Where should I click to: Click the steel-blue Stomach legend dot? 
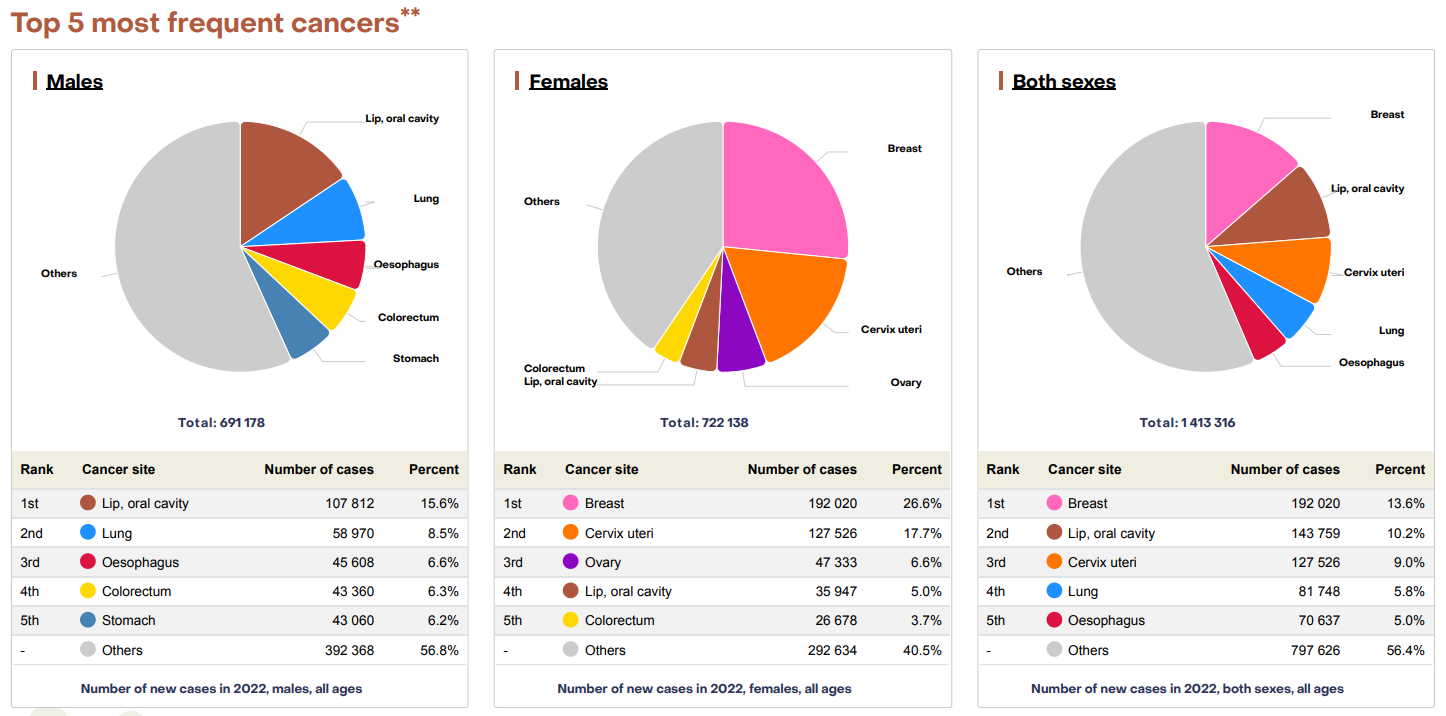coord(88,620)
